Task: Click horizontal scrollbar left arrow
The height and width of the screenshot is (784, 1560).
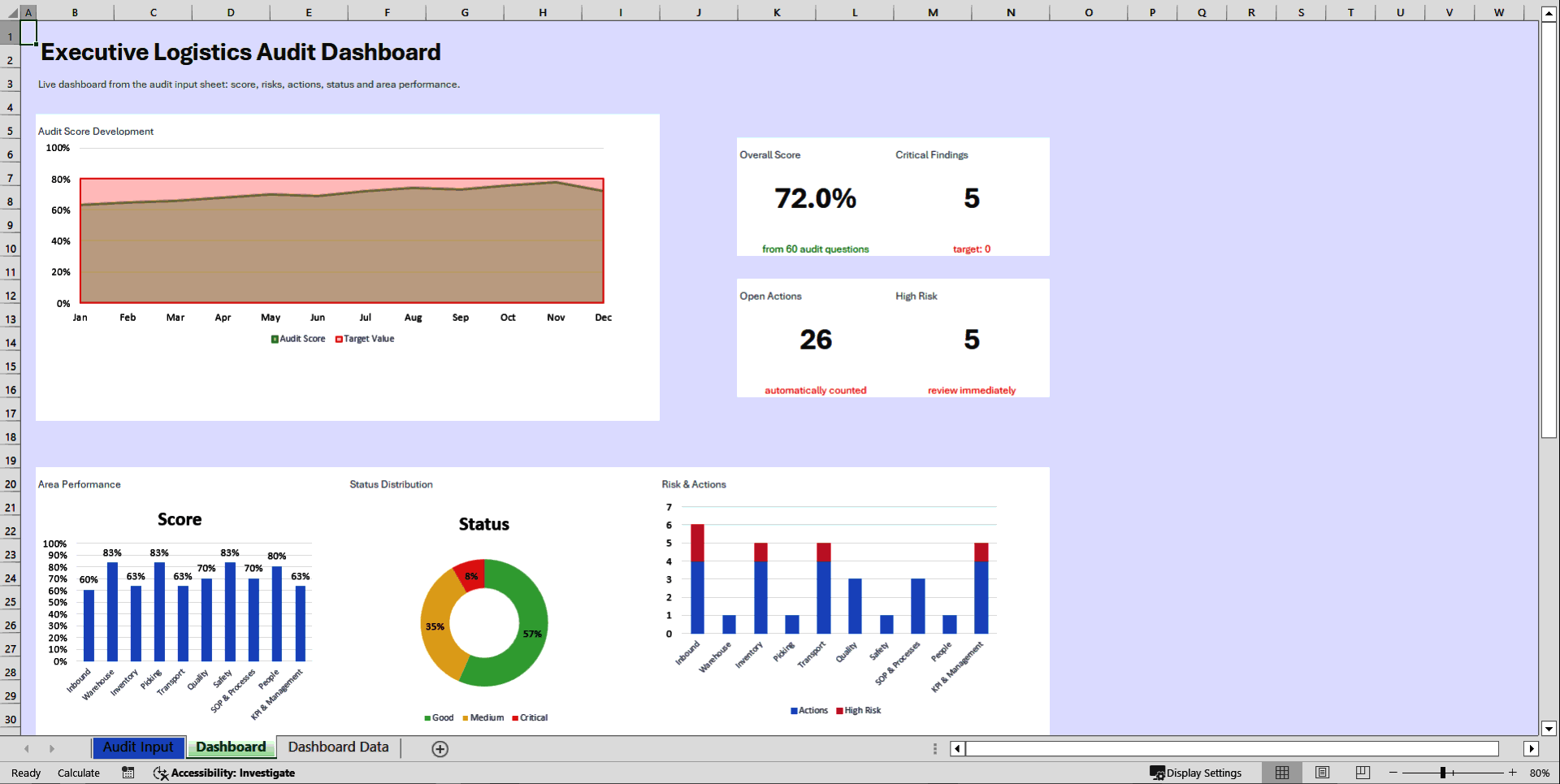Action: pos(958,749)
